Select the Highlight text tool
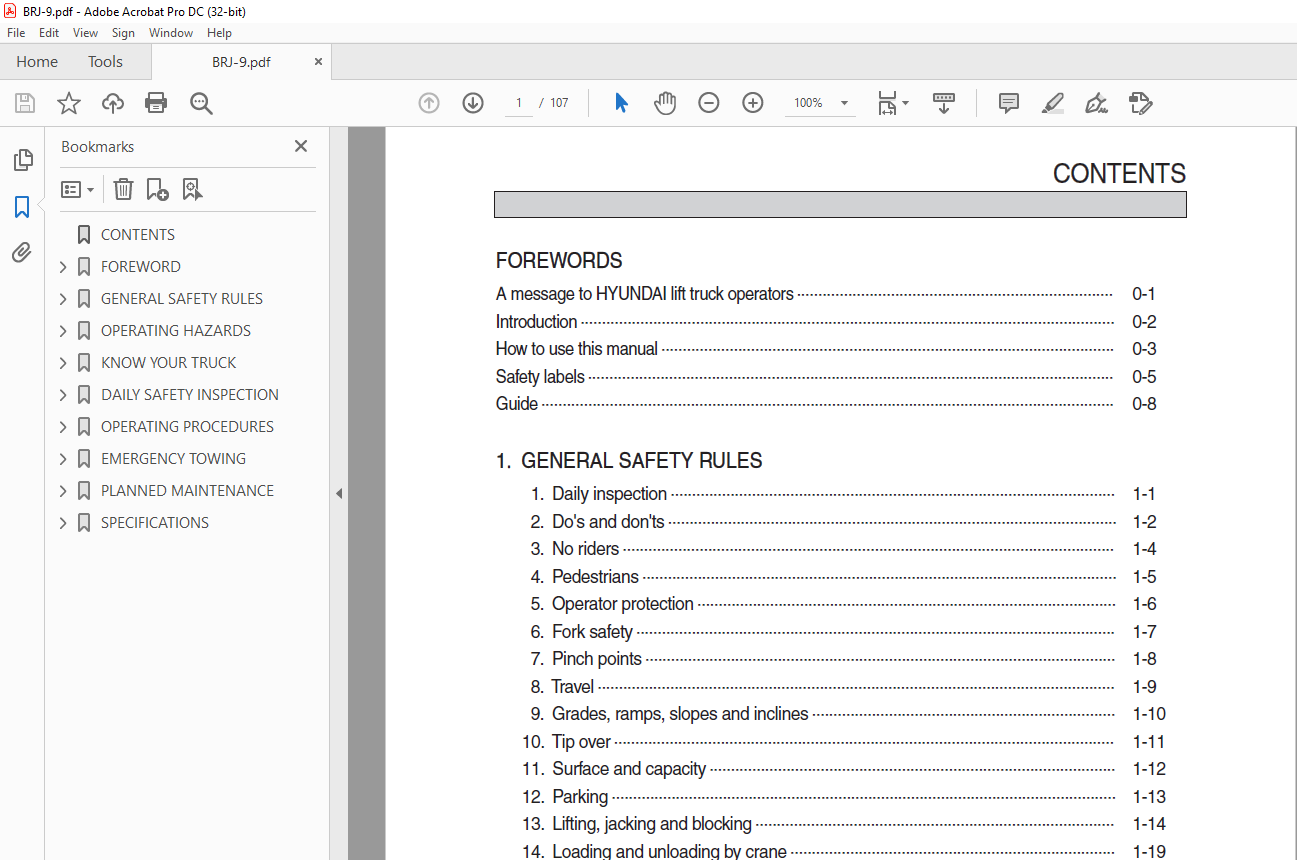The width and height of the screenshot is (1297, 860). pos(1052,103)
